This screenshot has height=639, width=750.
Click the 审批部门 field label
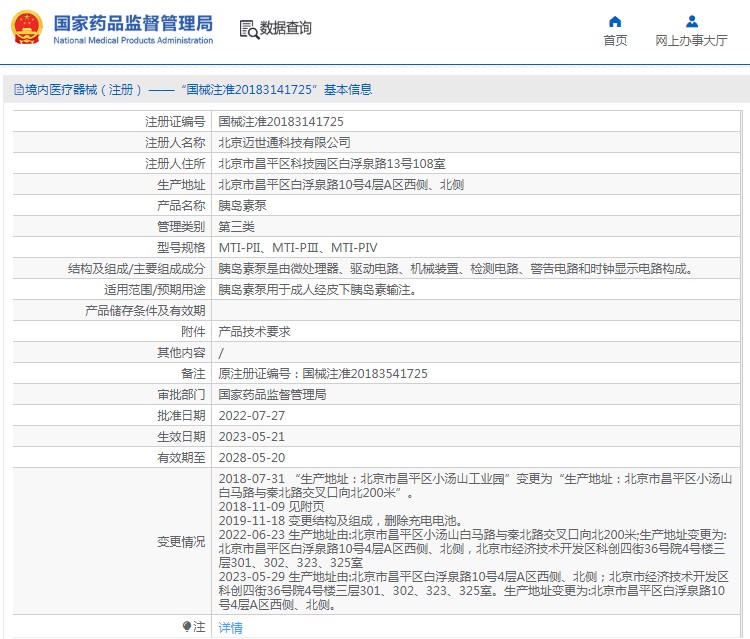(181, 395)
